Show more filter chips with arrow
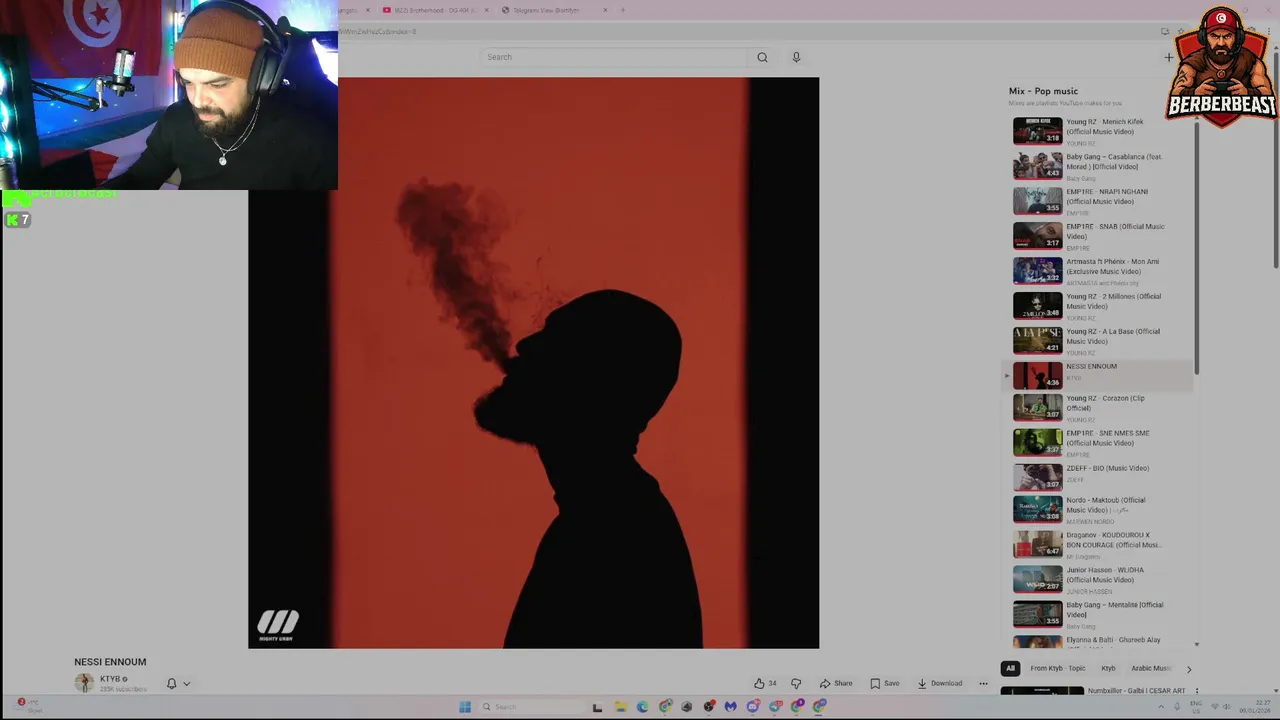 1189,669
